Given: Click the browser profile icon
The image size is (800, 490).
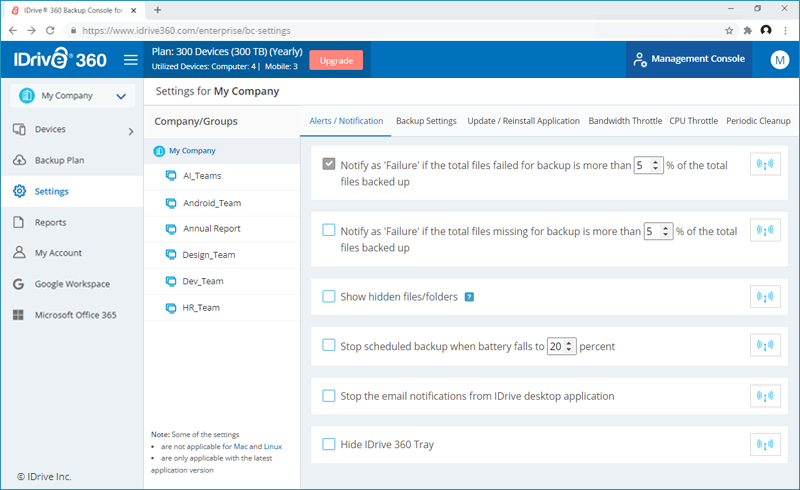Looking at the screenshot, I should point(766,30).
